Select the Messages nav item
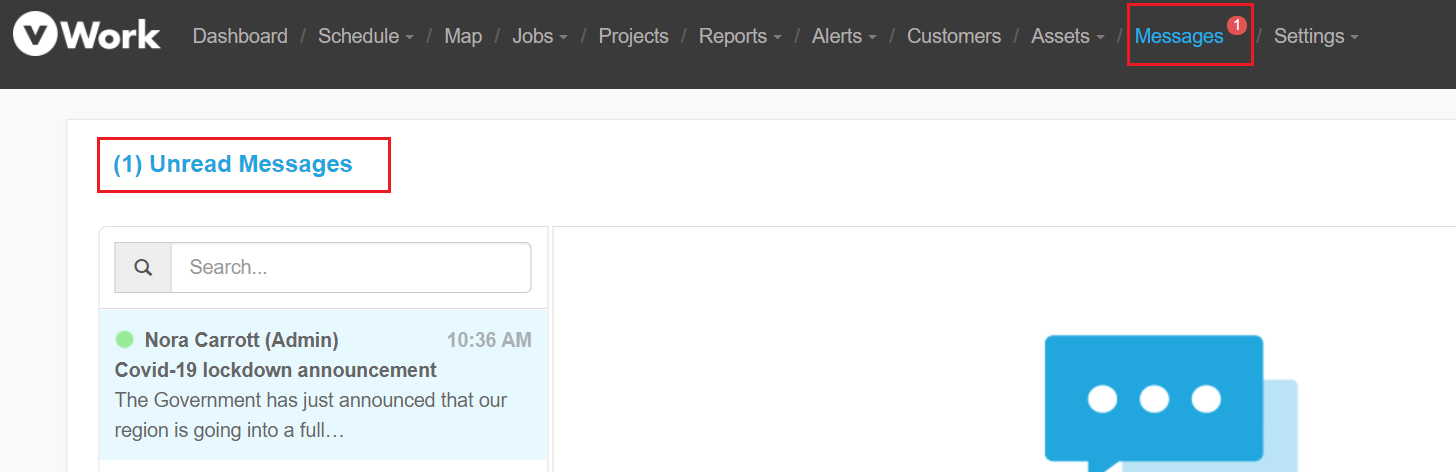 click(x=1179, y=36)
